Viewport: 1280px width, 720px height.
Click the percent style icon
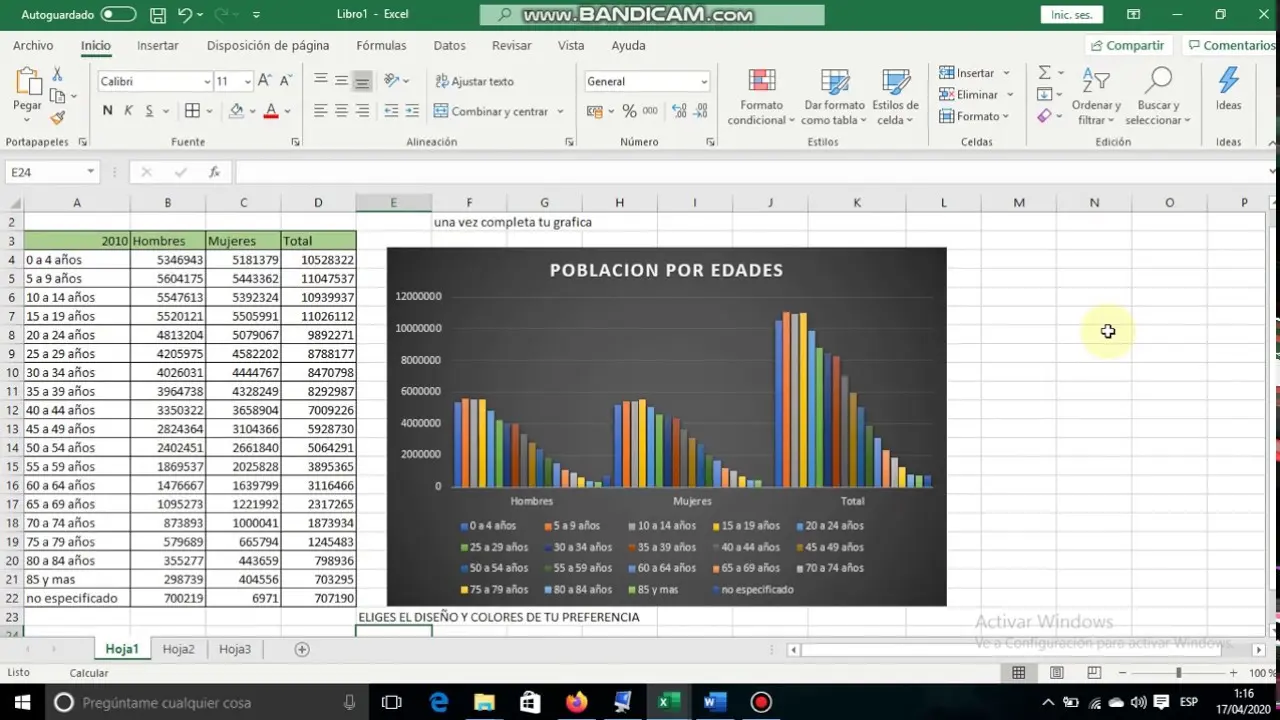point(629,111)
